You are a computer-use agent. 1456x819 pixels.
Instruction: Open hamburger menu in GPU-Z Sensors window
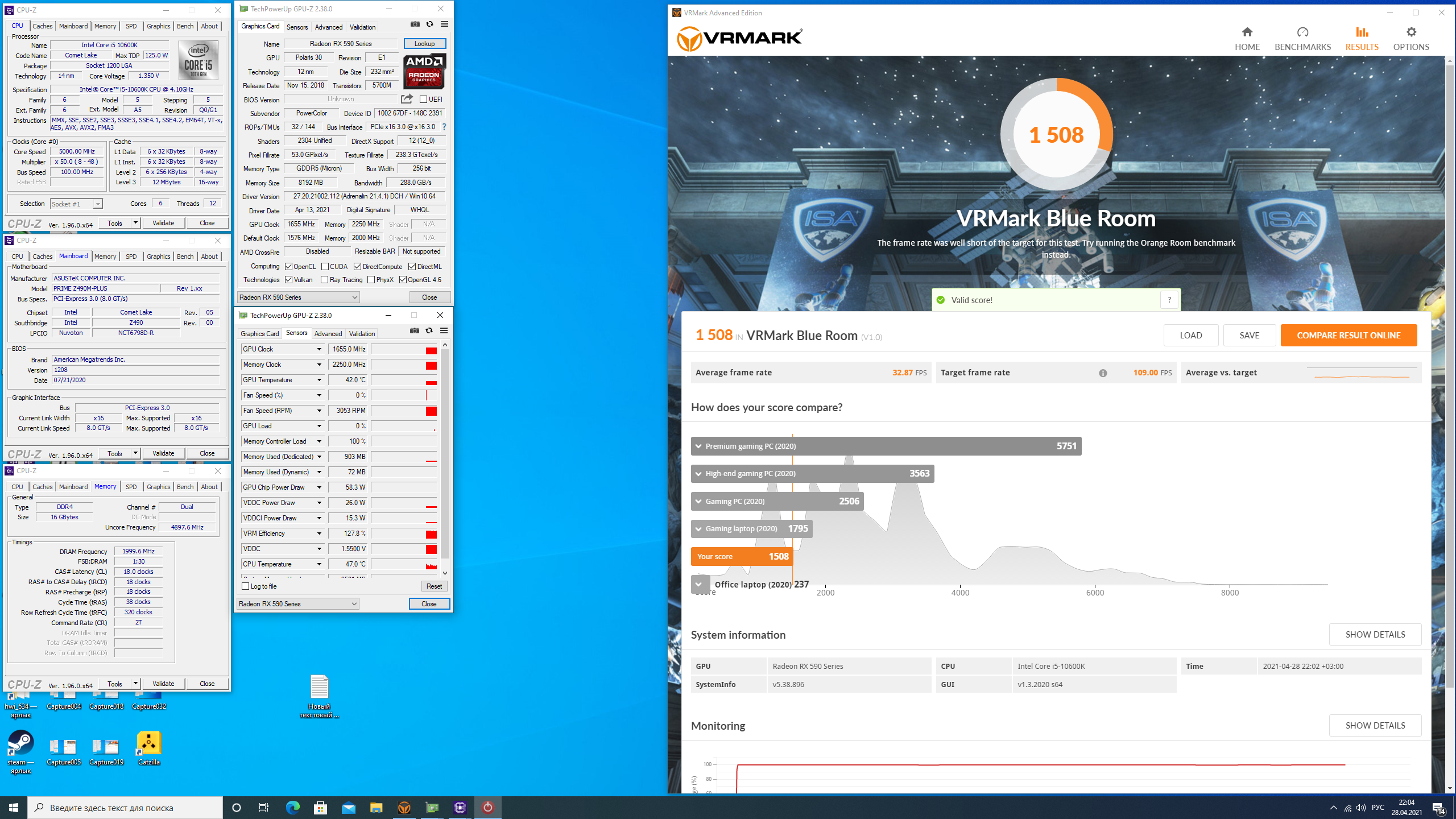(x=444, y=330)
